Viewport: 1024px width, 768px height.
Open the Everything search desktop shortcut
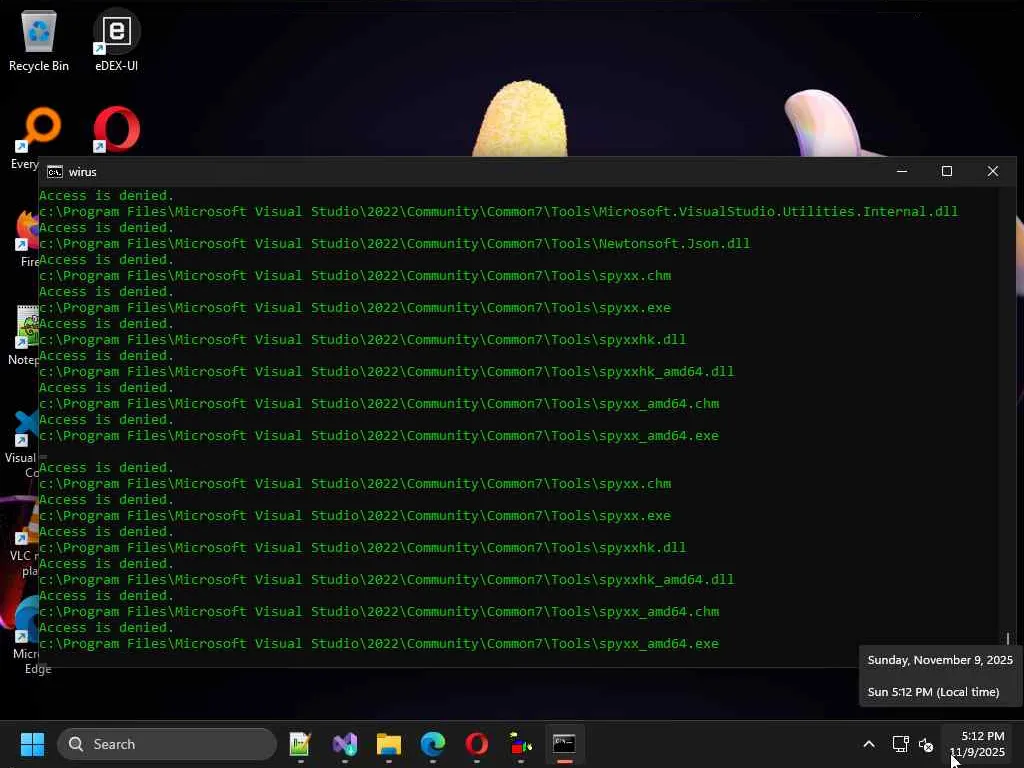click(x=24, y=138)
